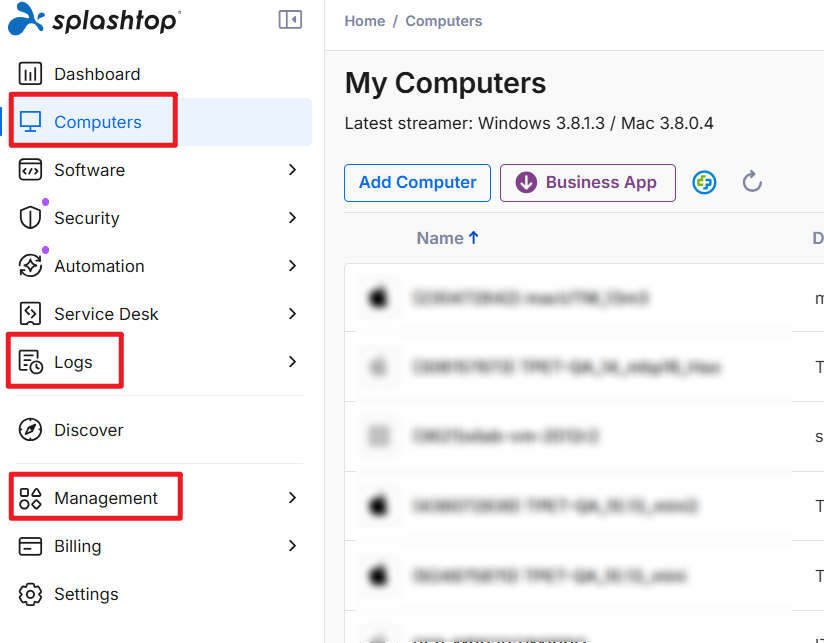Click the Billing card icon
824x643 pixels.
[30, 546]
